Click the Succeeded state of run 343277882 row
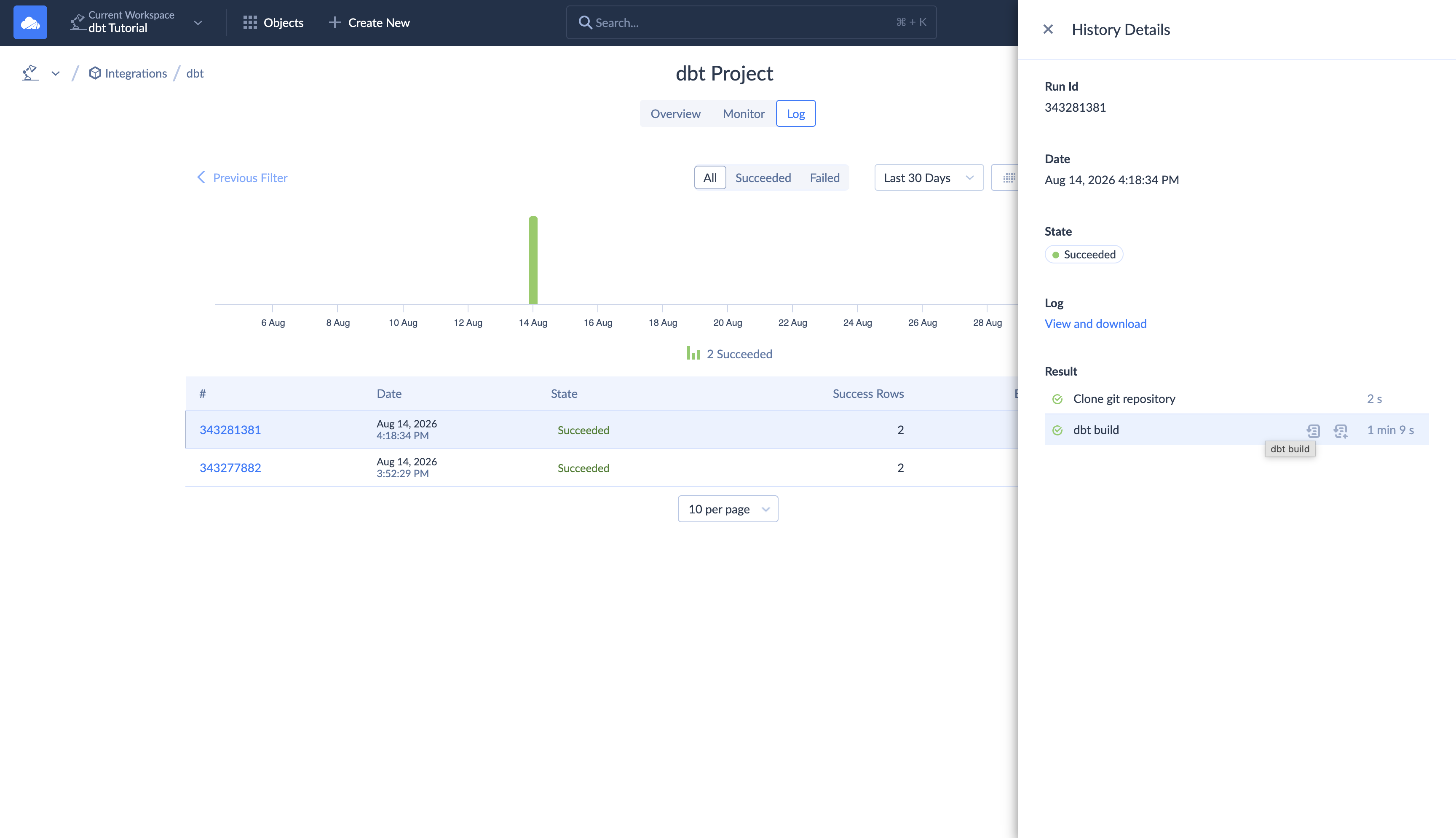This screenshot has height=838, width=1456. coord(583,468)
